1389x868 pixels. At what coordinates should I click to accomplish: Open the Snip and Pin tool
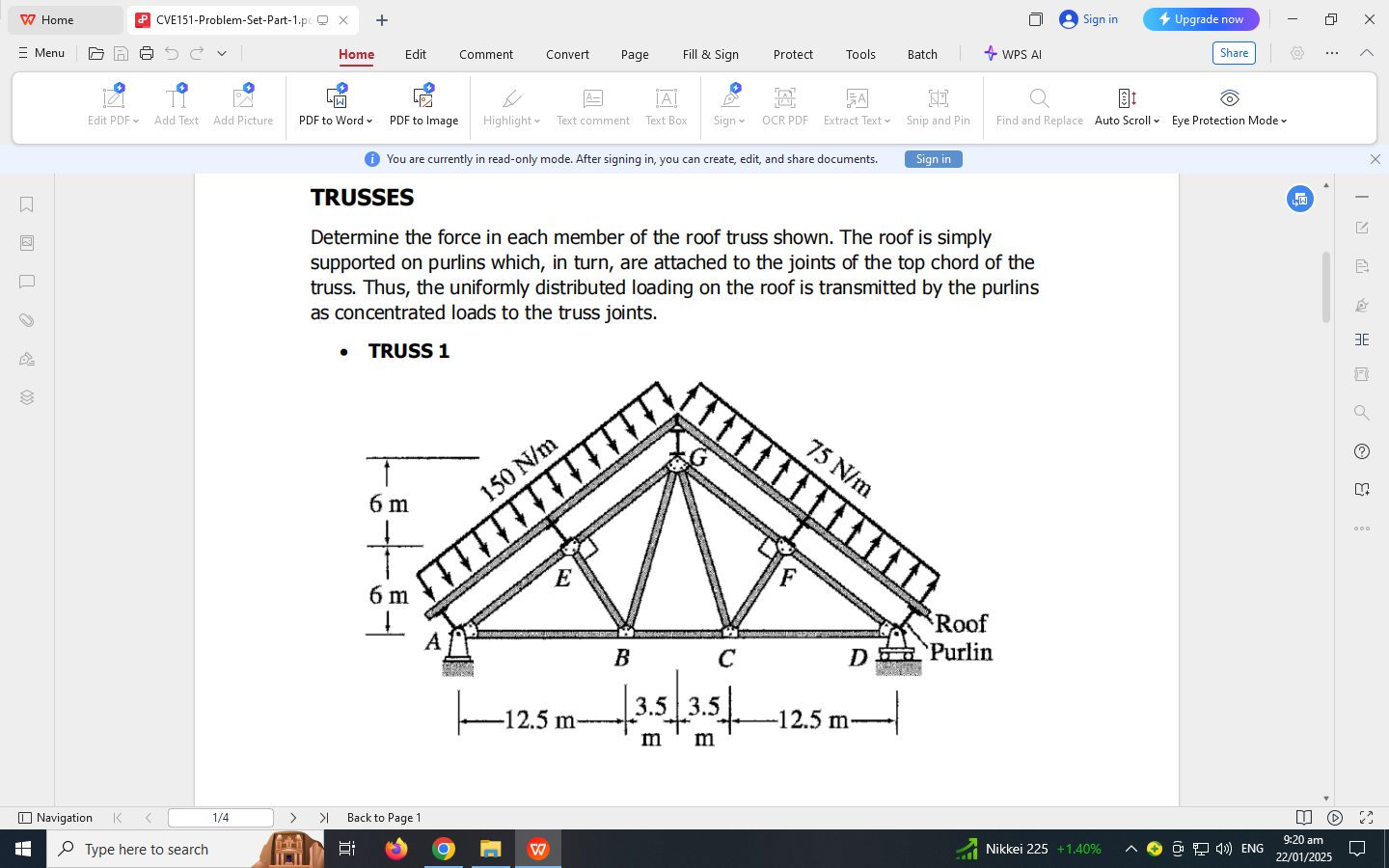point(938,106)
